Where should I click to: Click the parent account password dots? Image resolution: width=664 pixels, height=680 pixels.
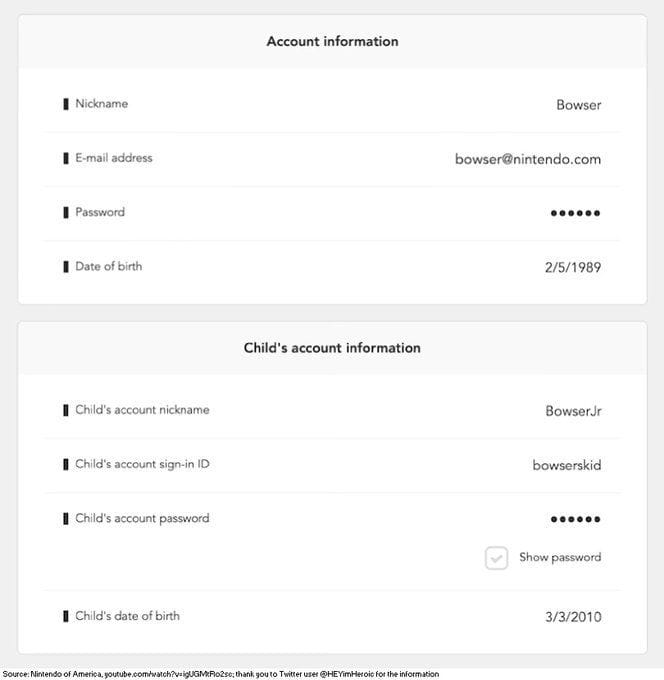tap(575, 213)
